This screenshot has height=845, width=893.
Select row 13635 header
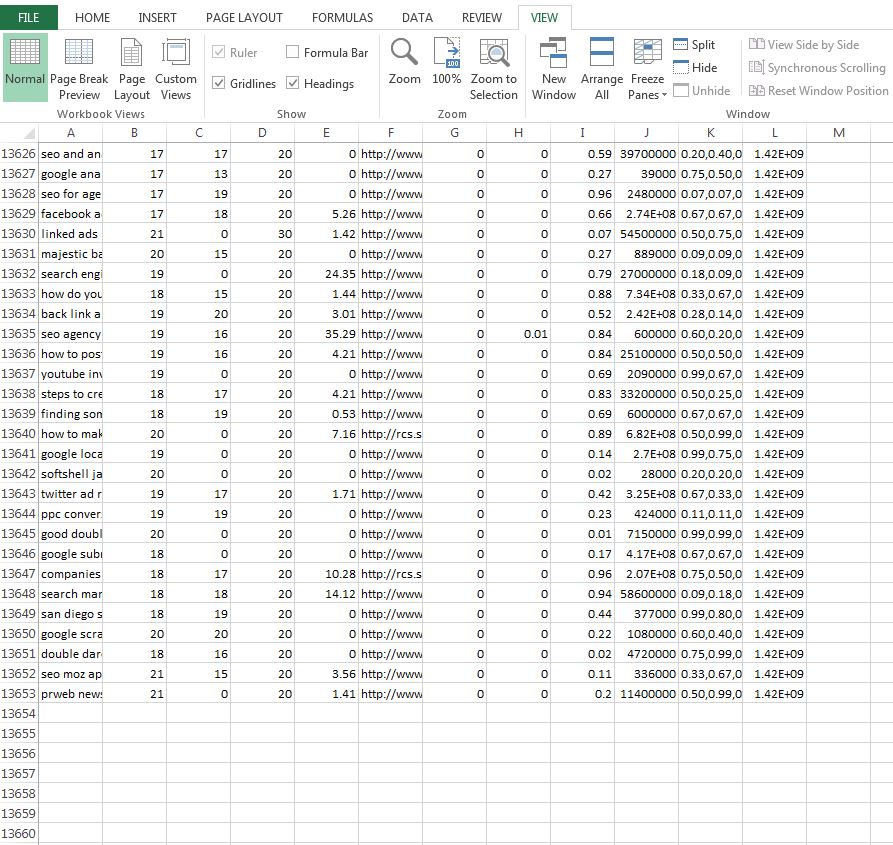coord(19,334)
